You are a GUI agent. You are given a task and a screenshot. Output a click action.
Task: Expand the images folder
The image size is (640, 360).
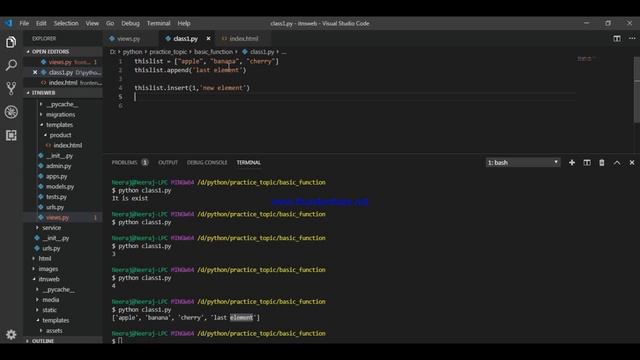click(48, 269)
